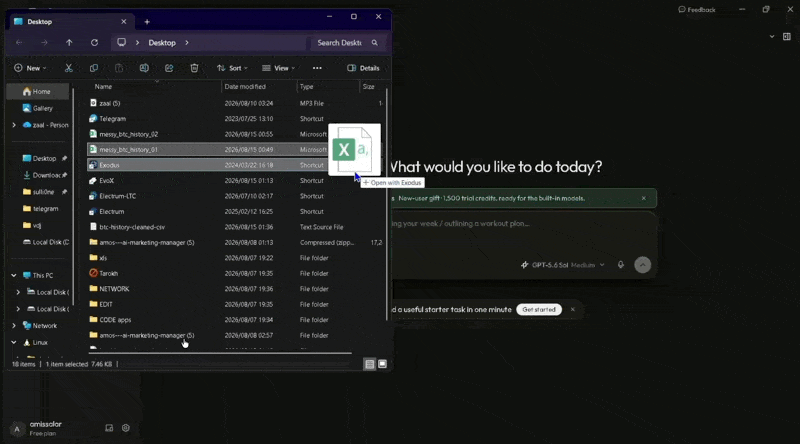The height and width of the screenshot is (444, 800).
Task: Collapse the This PC tree node
Action: [x=14, y=276]
